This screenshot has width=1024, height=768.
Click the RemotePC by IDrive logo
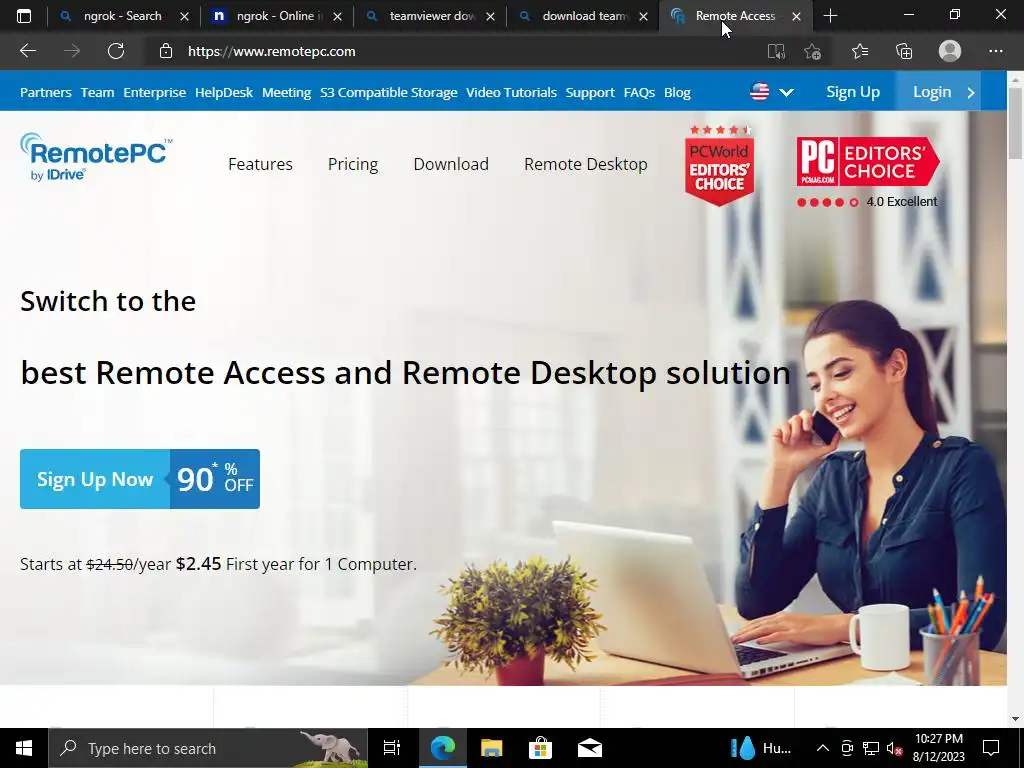click(x=96, y=157)
